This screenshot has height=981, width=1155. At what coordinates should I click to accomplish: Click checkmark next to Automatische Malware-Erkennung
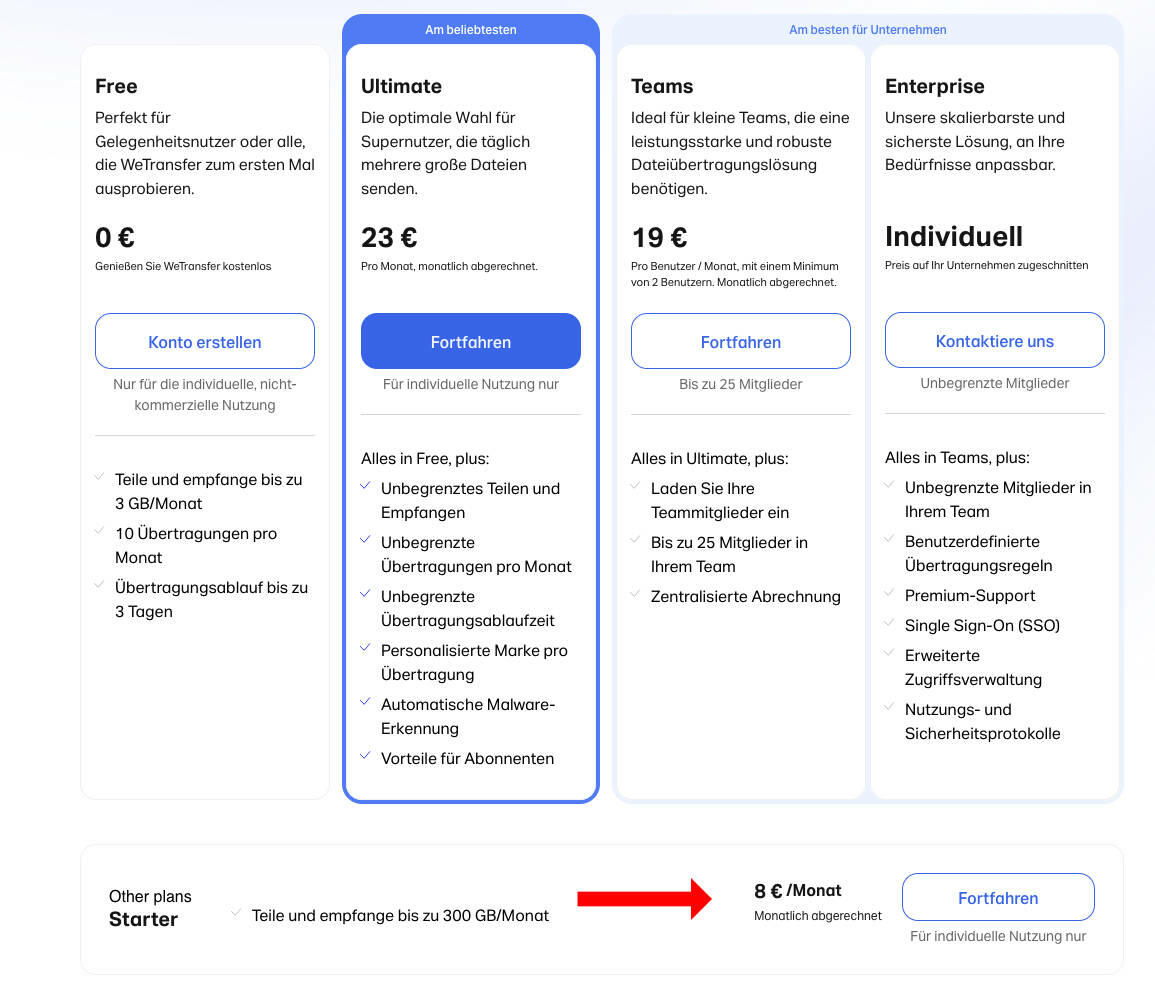365,702
